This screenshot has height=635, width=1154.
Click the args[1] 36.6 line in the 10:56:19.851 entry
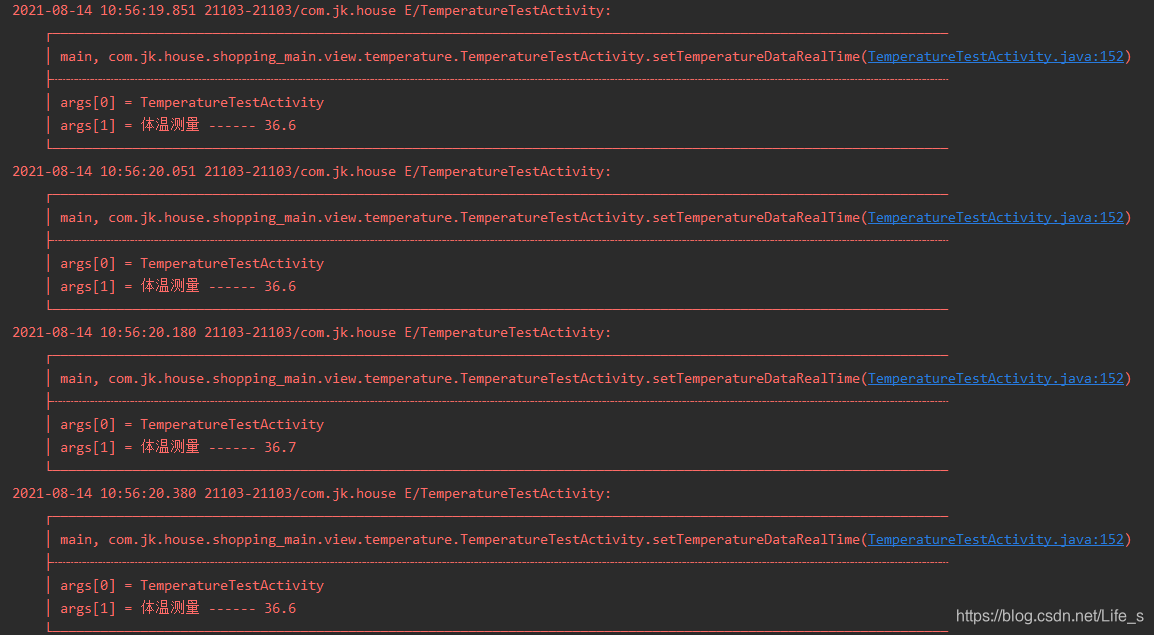178,125
